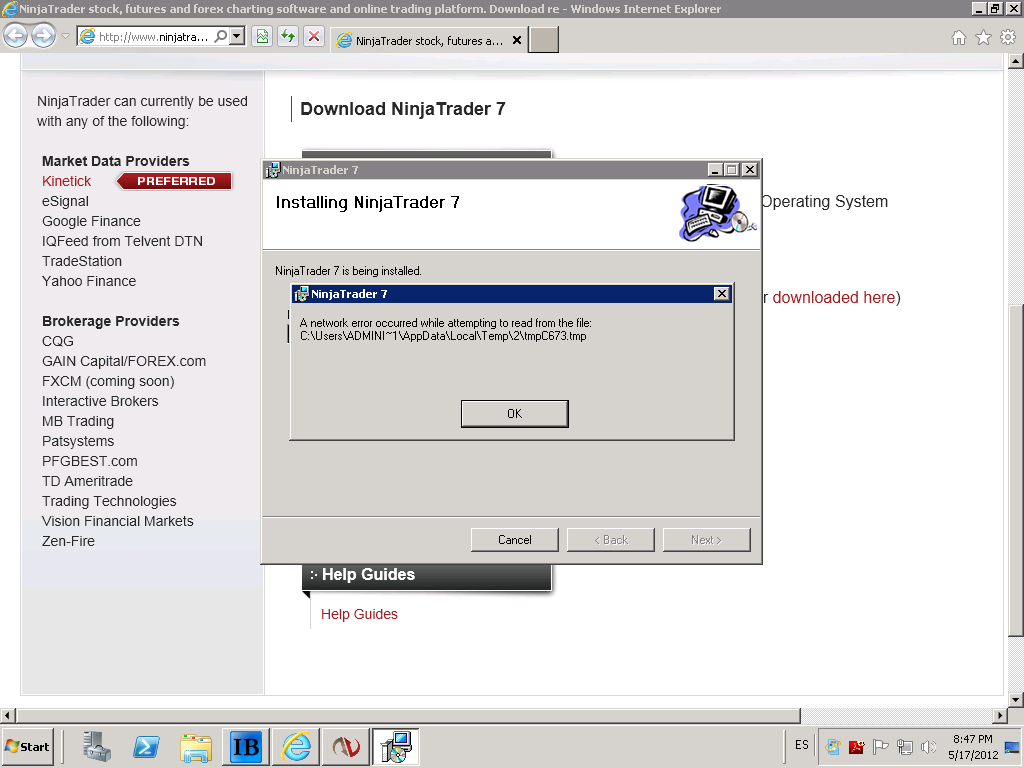Click the IE back navigation arrow
The width and height of the screenshot is (1024, 768).
point(16,36)
